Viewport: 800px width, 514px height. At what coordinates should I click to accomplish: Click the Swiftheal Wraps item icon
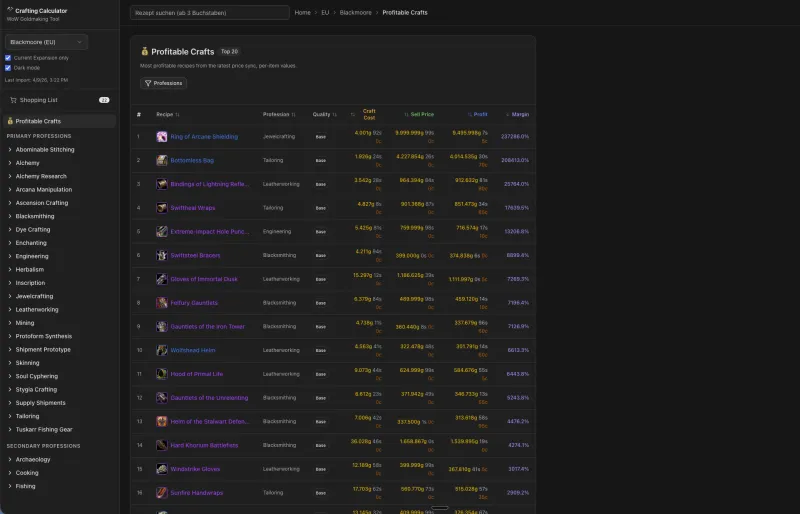click(162, 208)
